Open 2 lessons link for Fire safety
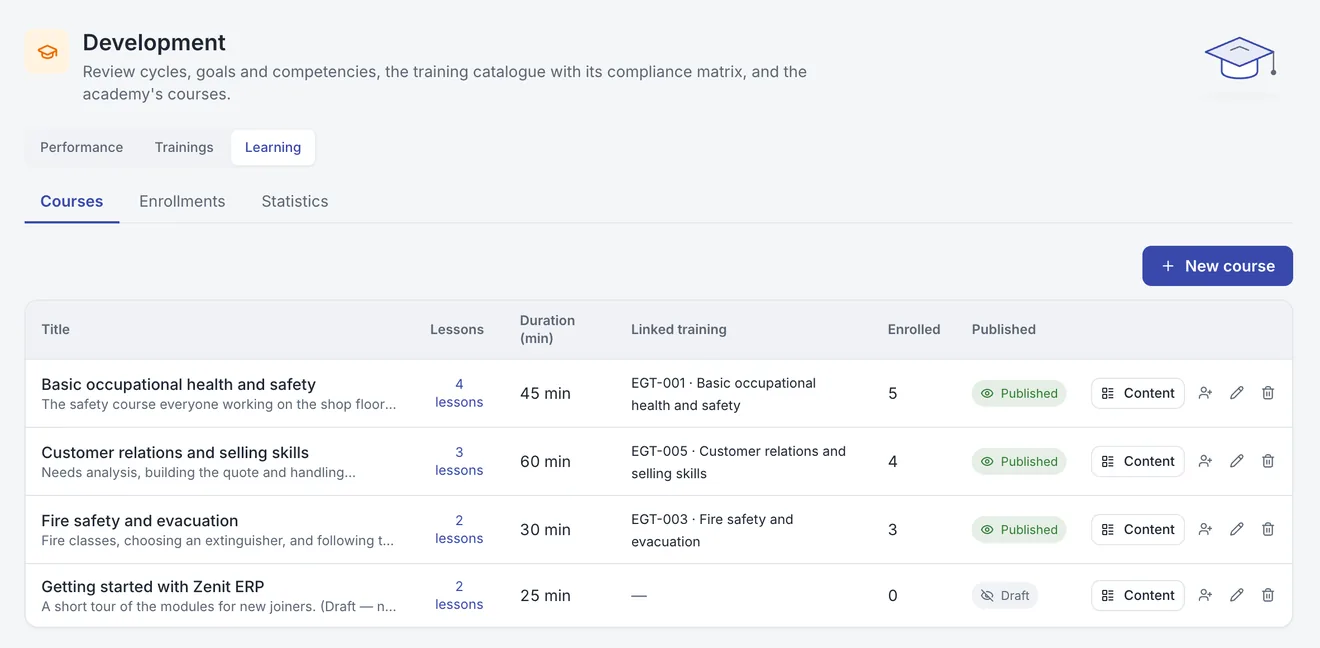Viewport: 1320px width, 648px height. click(459, 529)
